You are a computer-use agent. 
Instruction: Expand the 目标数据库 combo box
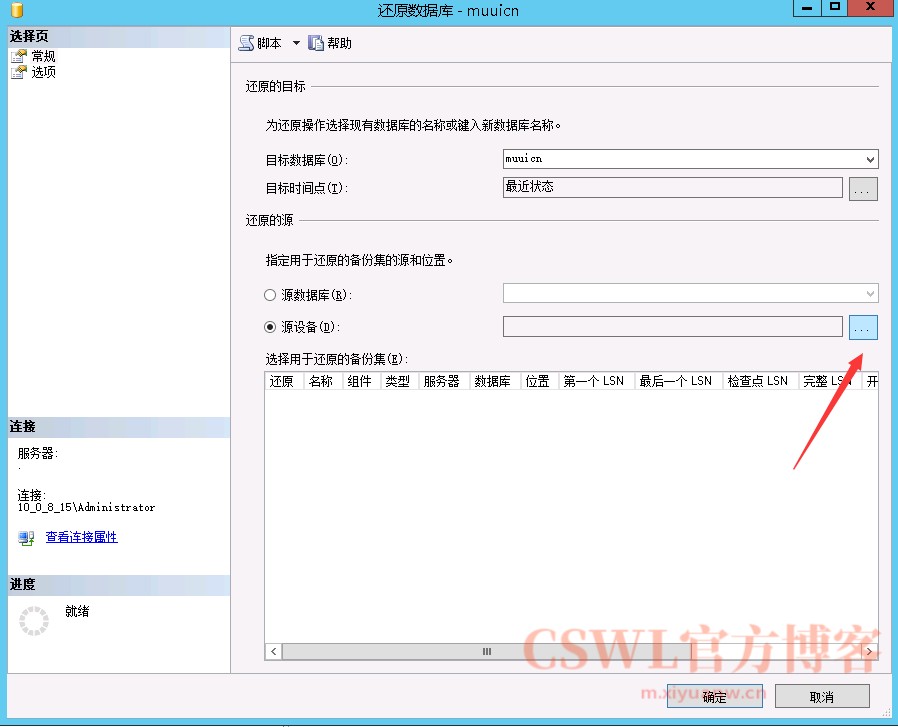click(x=870, y=159)
